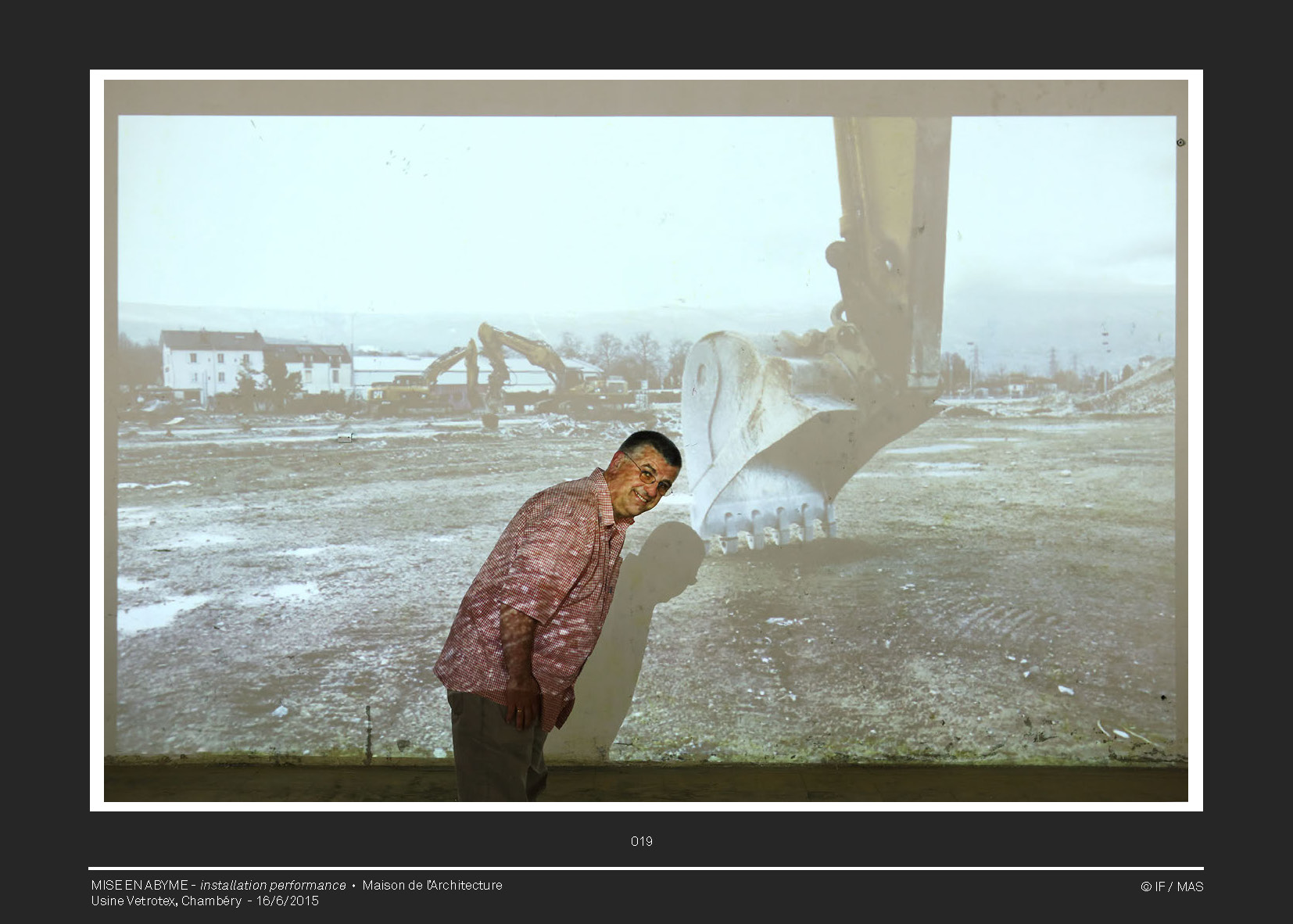Click the italic 'installation performance' caption
The image size is (1293, 924).
[x=273, y=885]
